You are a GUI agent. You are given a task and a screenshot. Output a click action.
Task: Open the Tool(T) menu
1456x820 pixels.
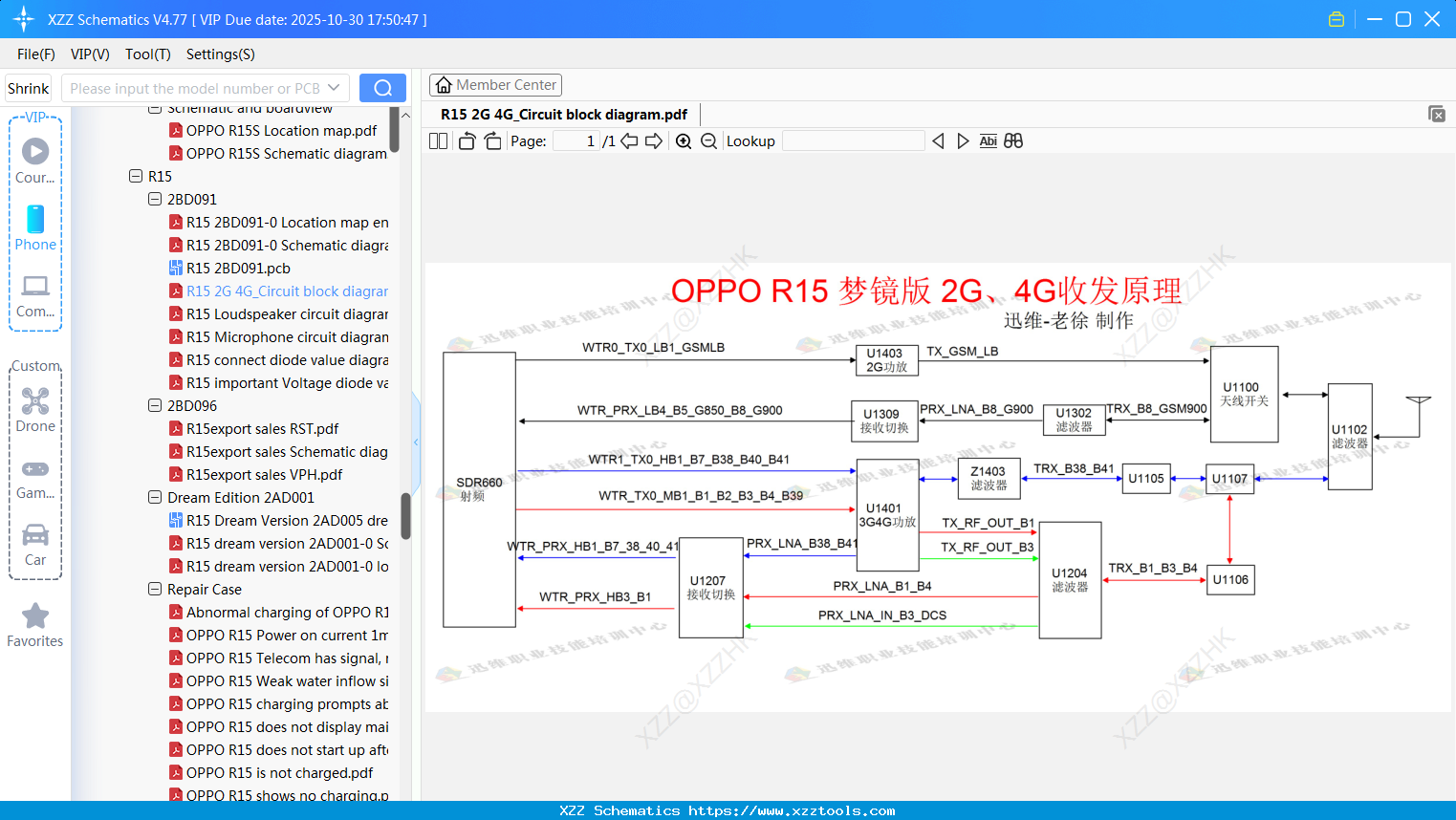pyautogui.click(x=147, y=54)
